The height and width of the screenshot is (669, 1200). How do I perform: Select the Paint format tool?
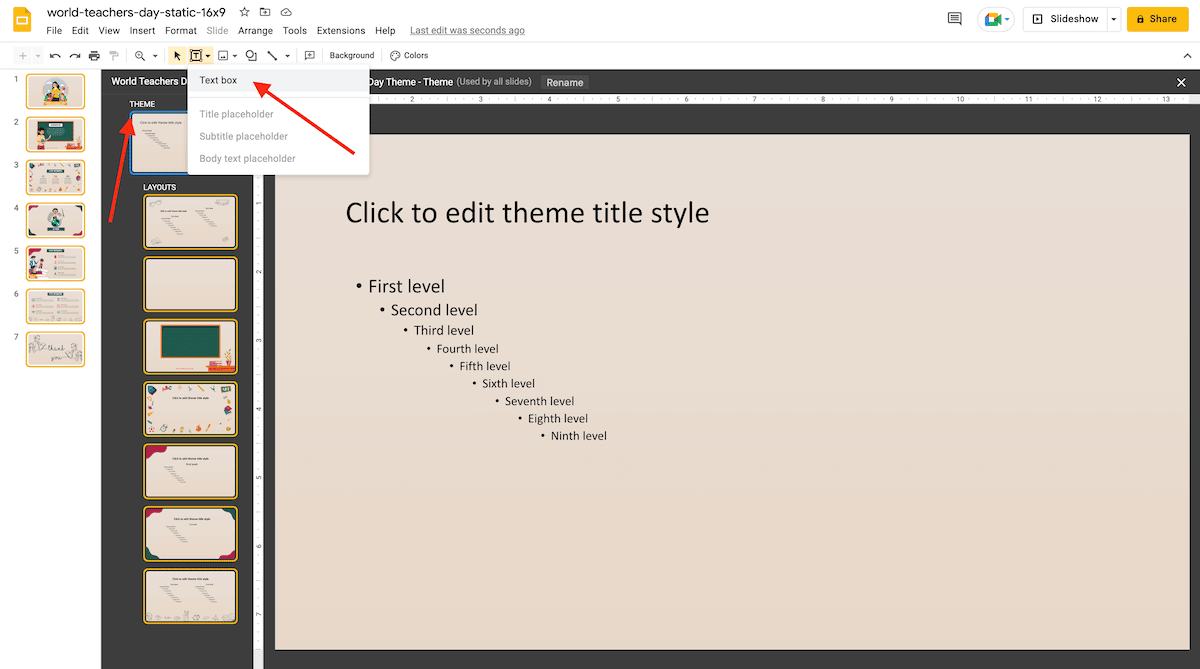[x=113, y=55]
